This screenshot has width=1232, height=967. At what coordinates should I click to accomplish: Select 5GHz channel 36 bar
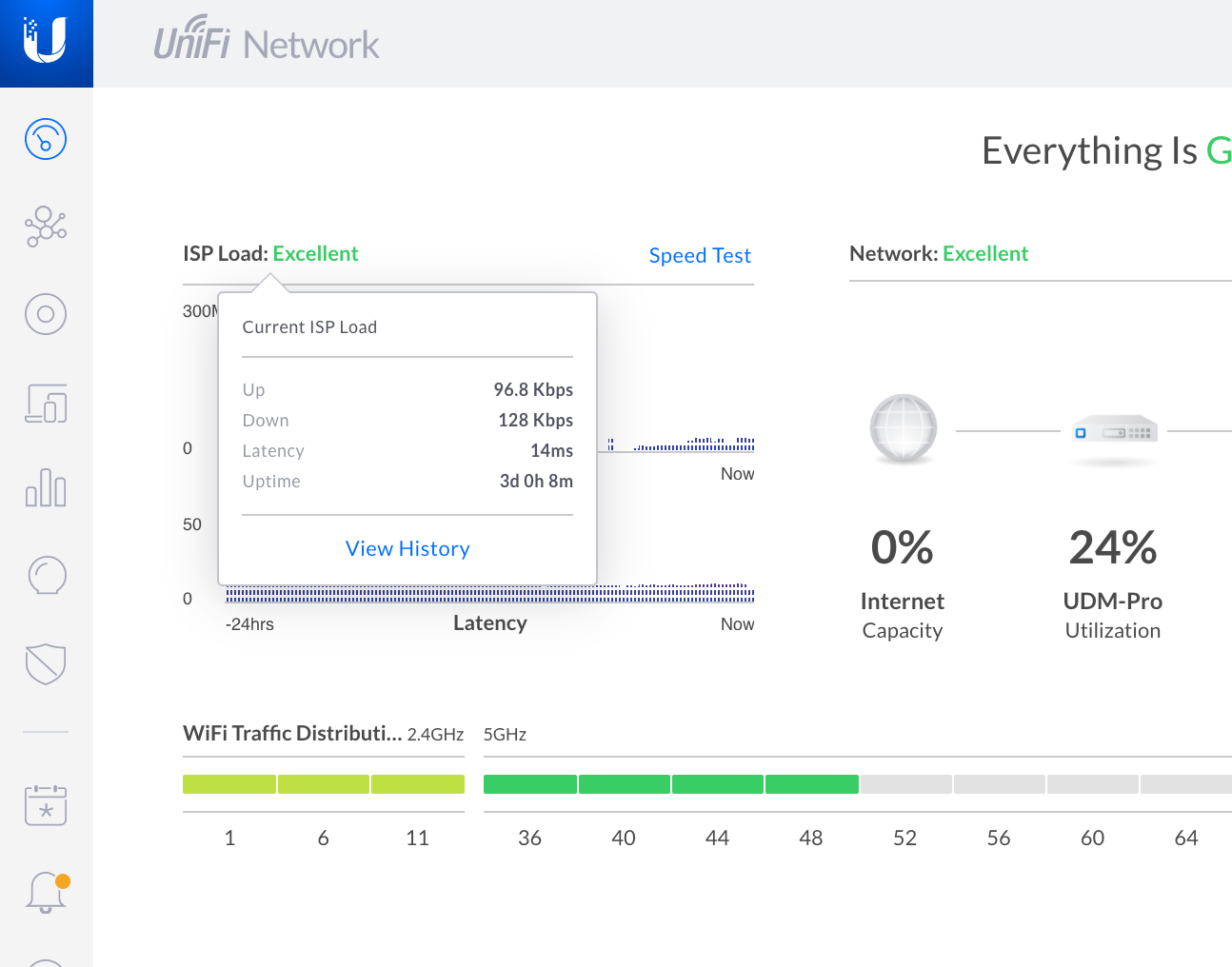[529, 784]
